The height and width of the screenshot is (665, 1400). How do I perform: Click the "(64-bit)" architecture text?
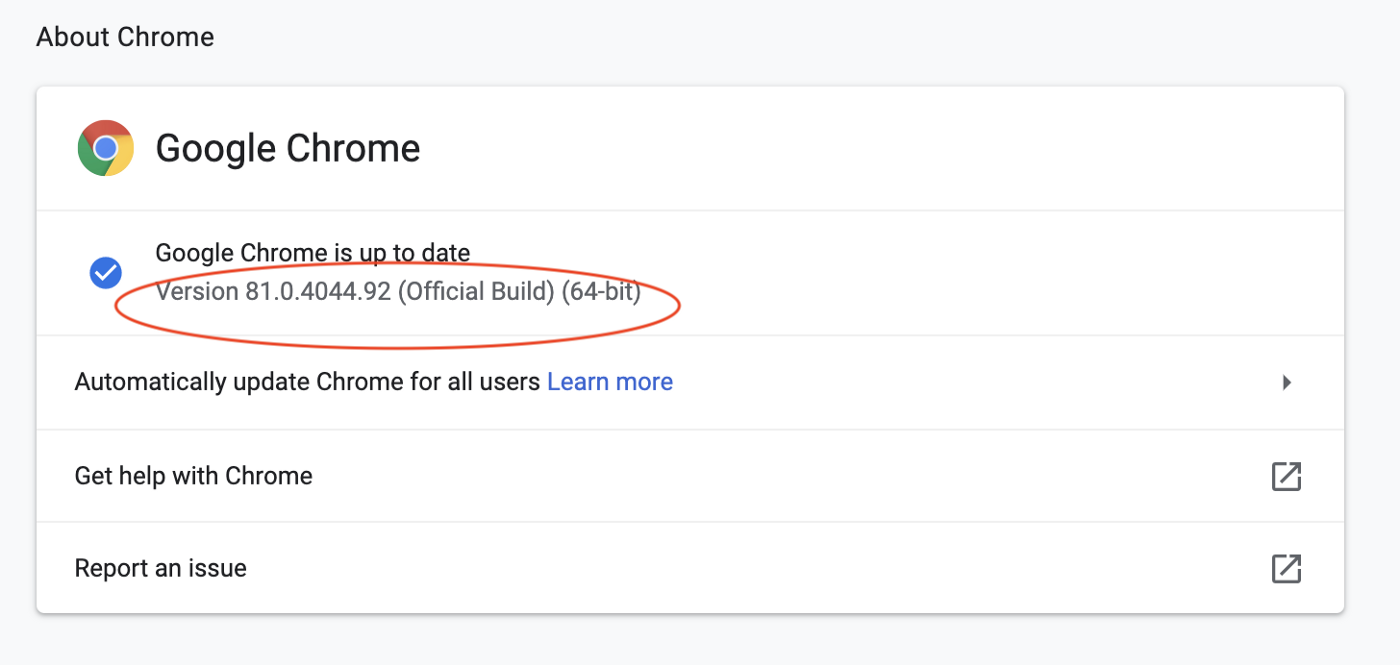600,292
